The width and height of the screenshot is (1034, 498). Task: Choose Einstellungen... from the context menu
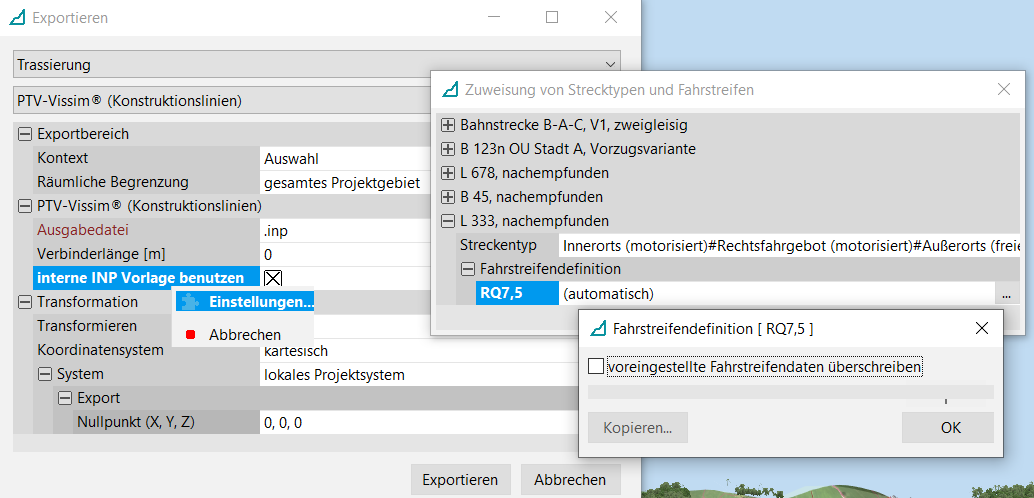coord(243,302)
